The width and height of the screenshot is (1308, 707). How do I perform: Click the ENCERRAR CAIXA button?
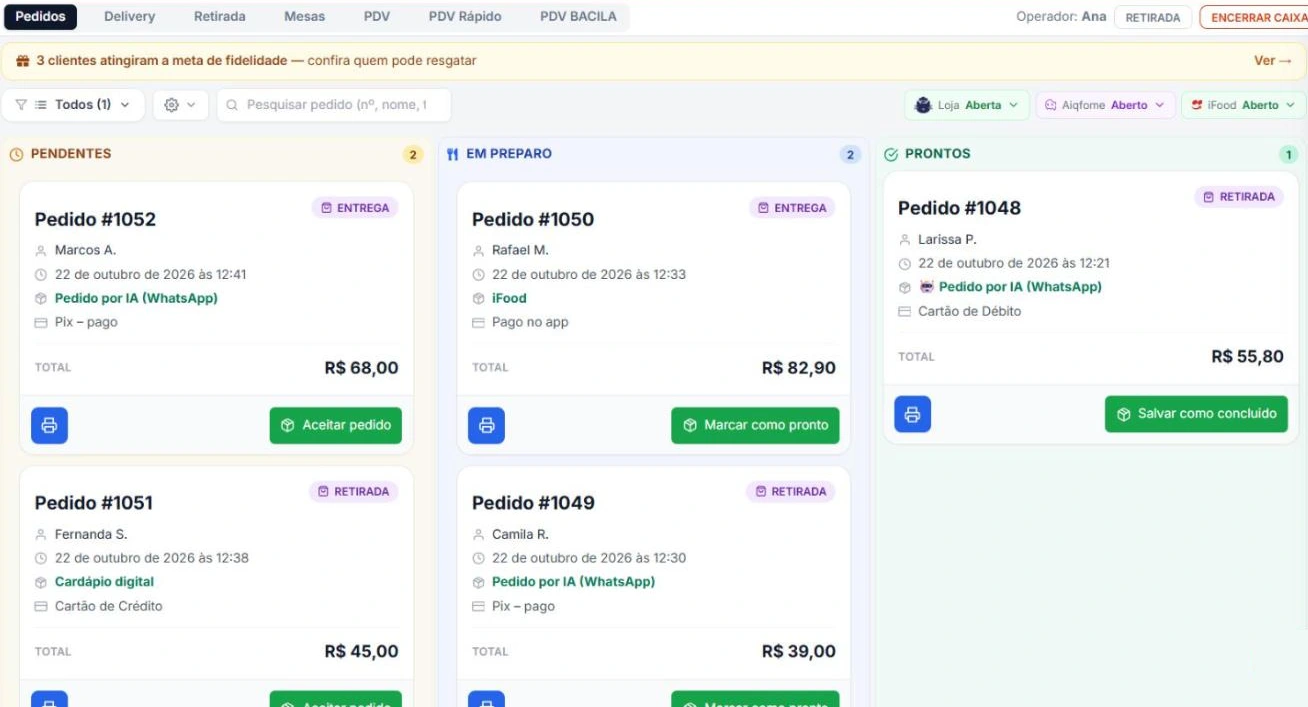click(1256, 17)
